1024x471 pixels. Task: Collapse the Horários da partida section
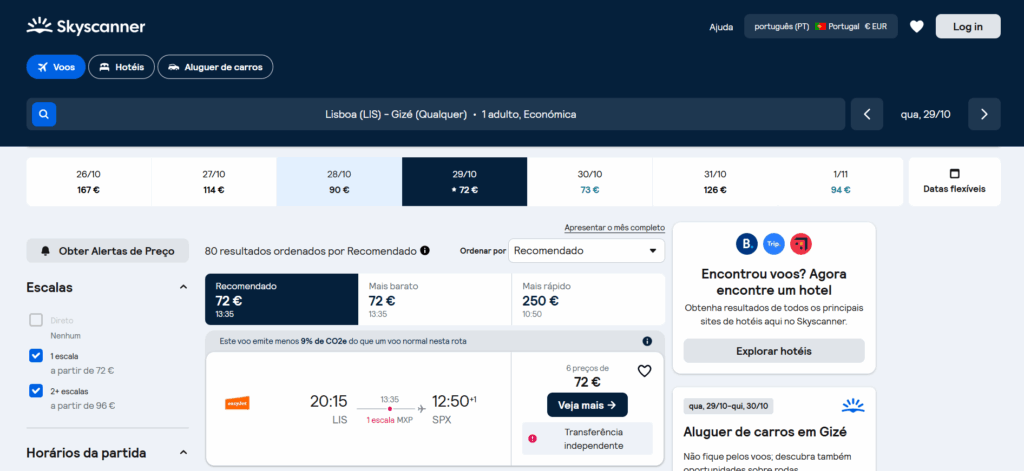(x=183, y=452)
